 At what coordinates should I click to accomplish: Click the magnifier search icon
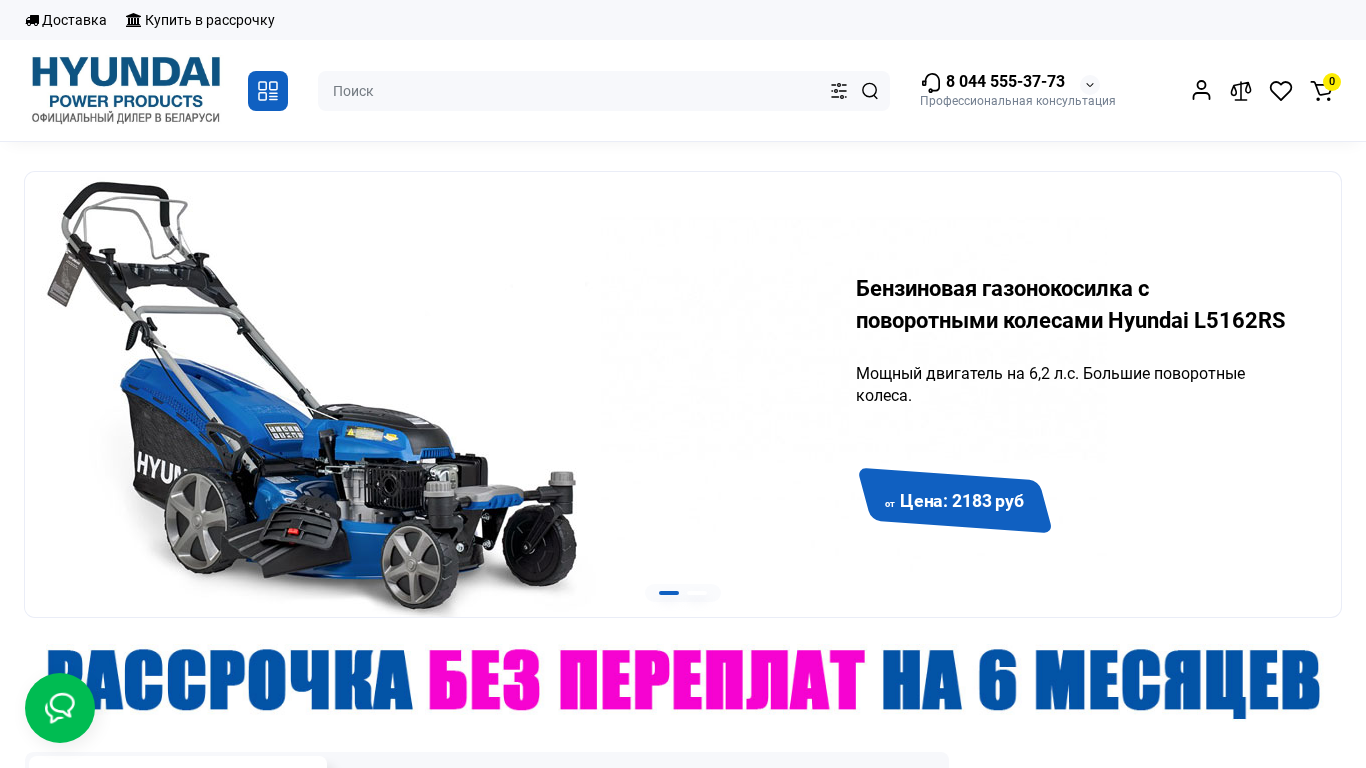point(870,91)
